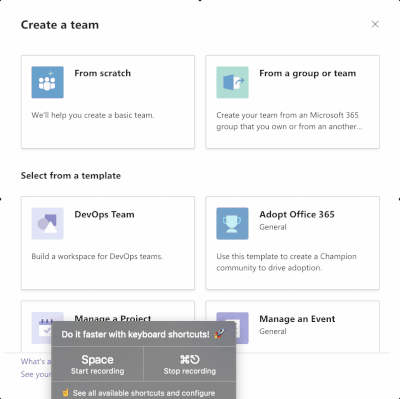Image resolution: width=400 pixels, height=399 pixels.
Task: Open See all available shortcuts and configure
Action: coord(144,393)
